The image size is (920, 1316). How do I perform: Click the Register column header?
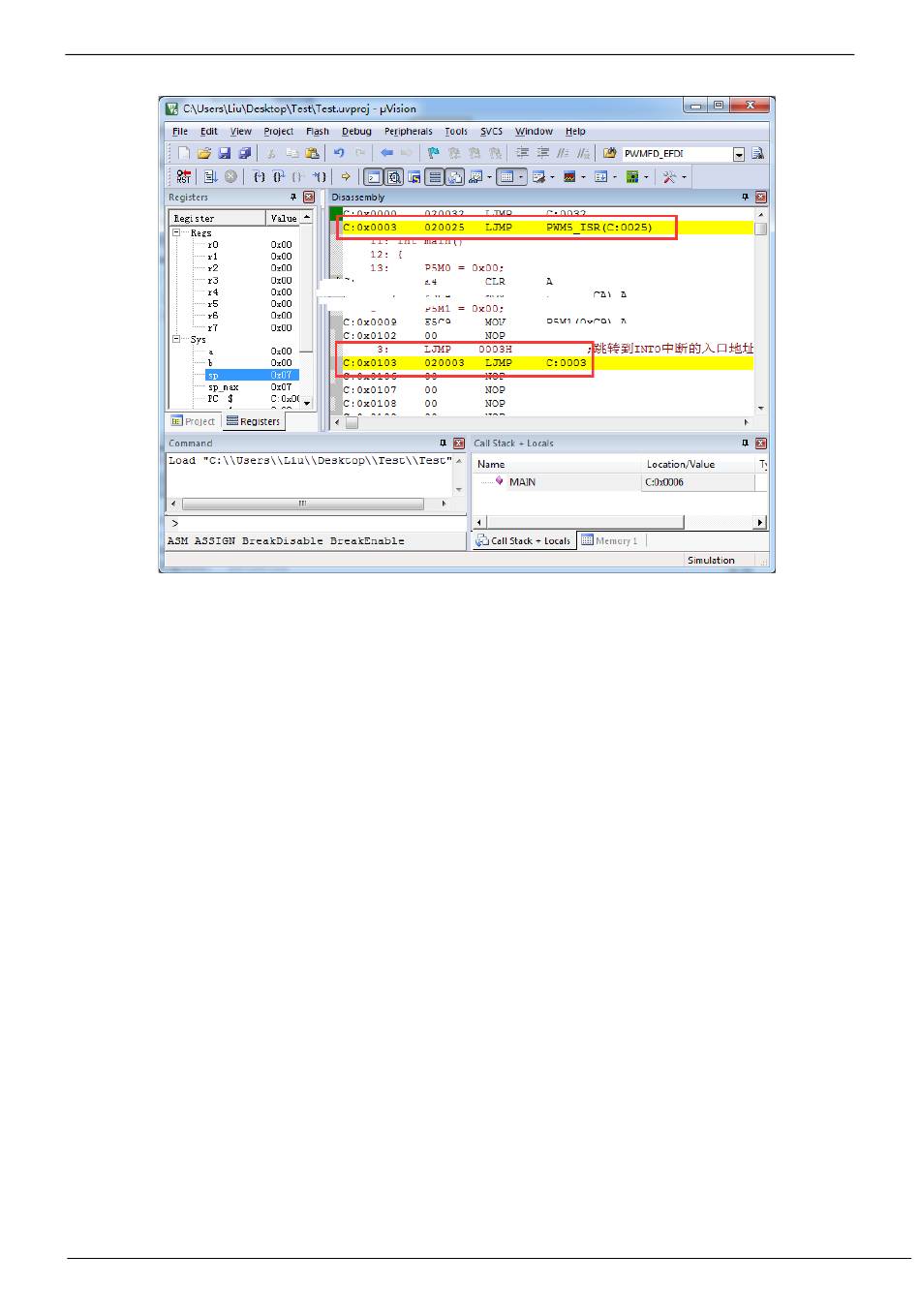218,218
